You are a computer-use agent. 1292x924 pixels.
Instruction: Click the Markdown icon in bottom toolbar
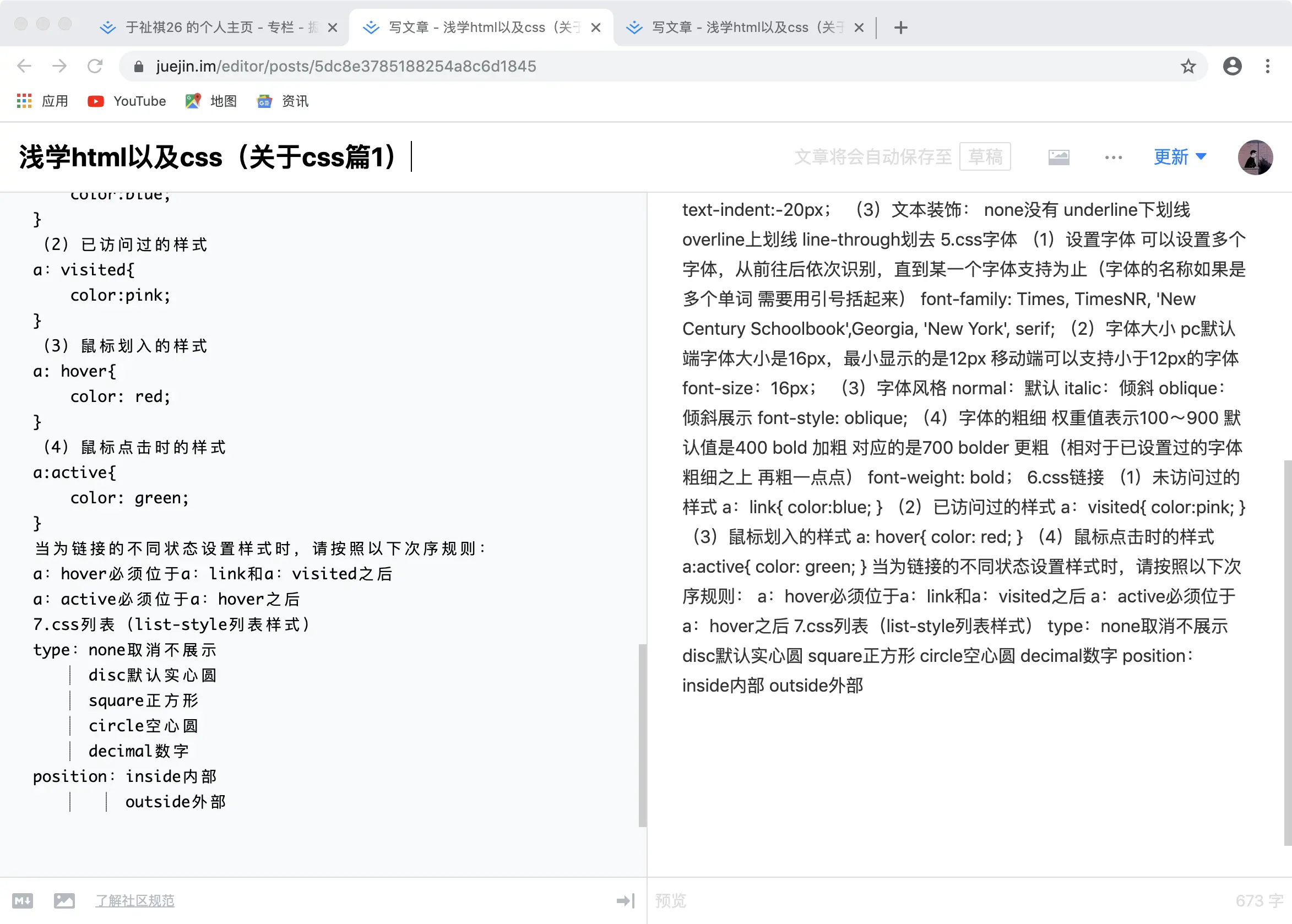click(22, 900)
